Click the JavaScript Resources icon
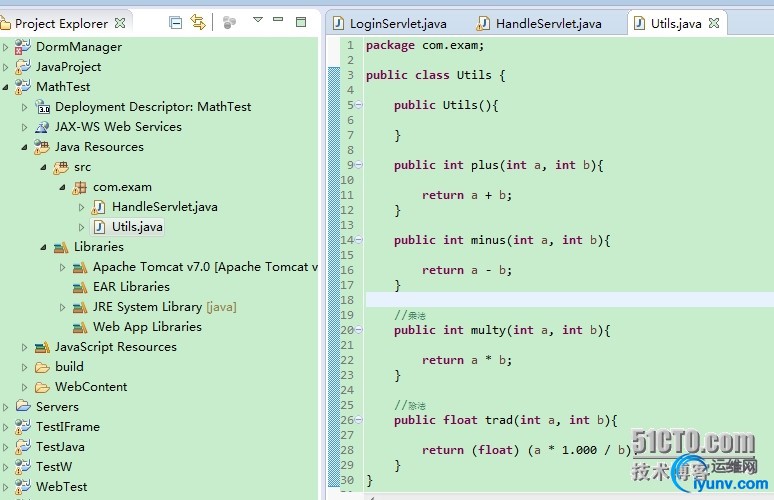The image size is (774, 500). point(42,347)
